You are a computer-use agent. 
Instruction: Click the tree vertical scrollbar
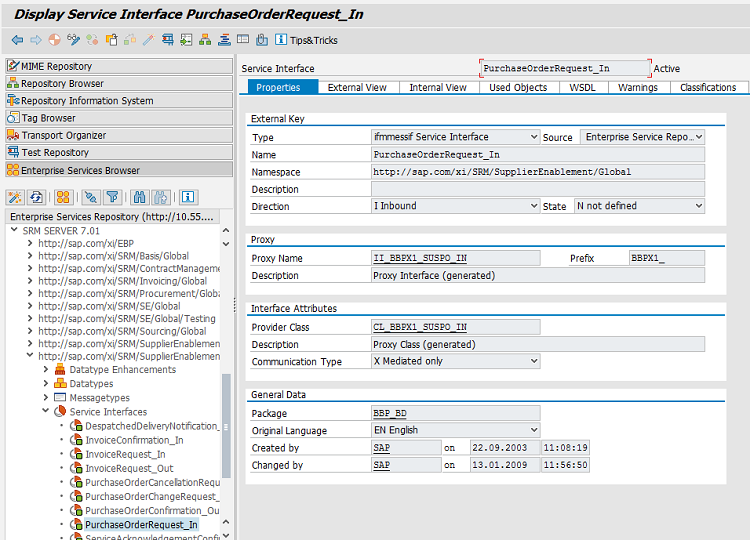click(226, 426)
